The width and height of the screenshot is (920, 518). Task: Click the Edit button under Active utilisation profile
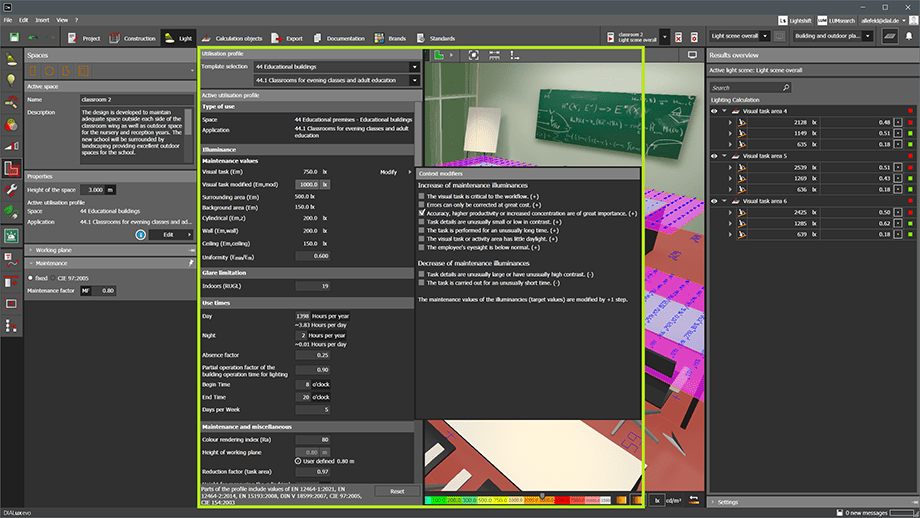coord(169,234)
